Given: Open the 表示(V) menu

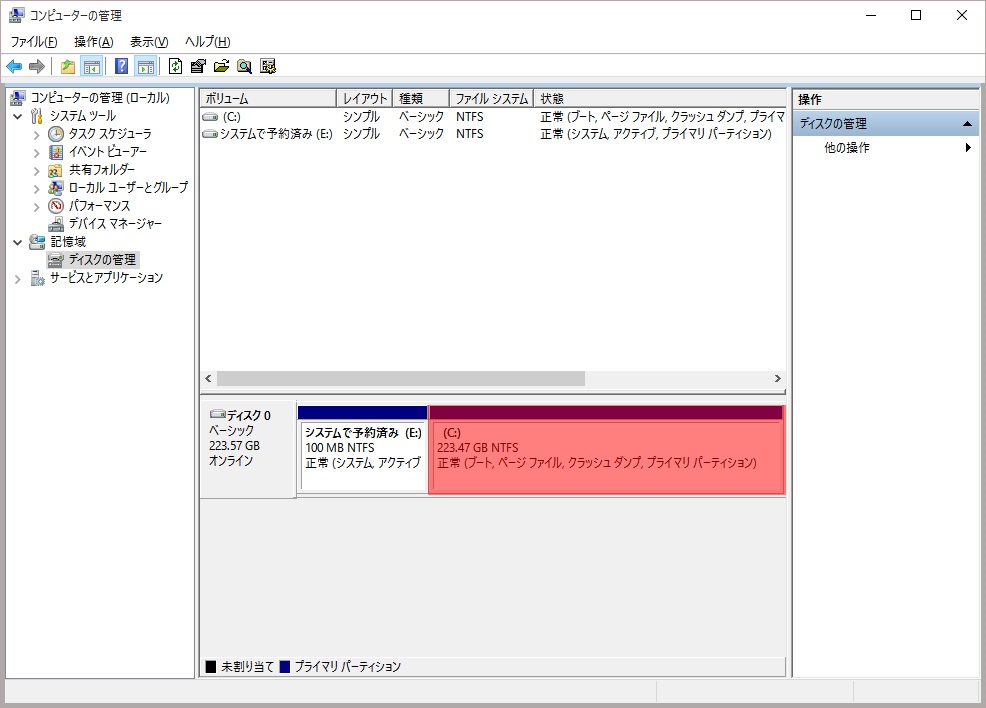Looking at the screenshot, I should point(149,41).
